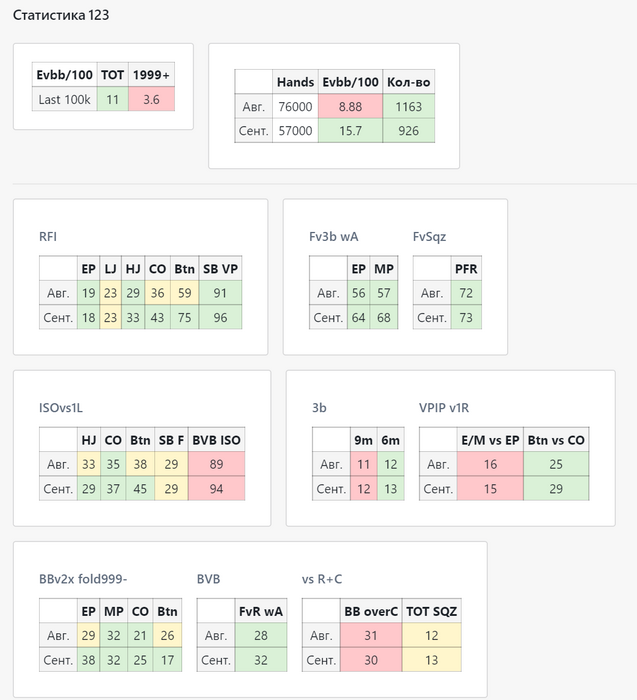
Task: Select BVB ISO value 94 for September
Action: (x=216, y=489)
